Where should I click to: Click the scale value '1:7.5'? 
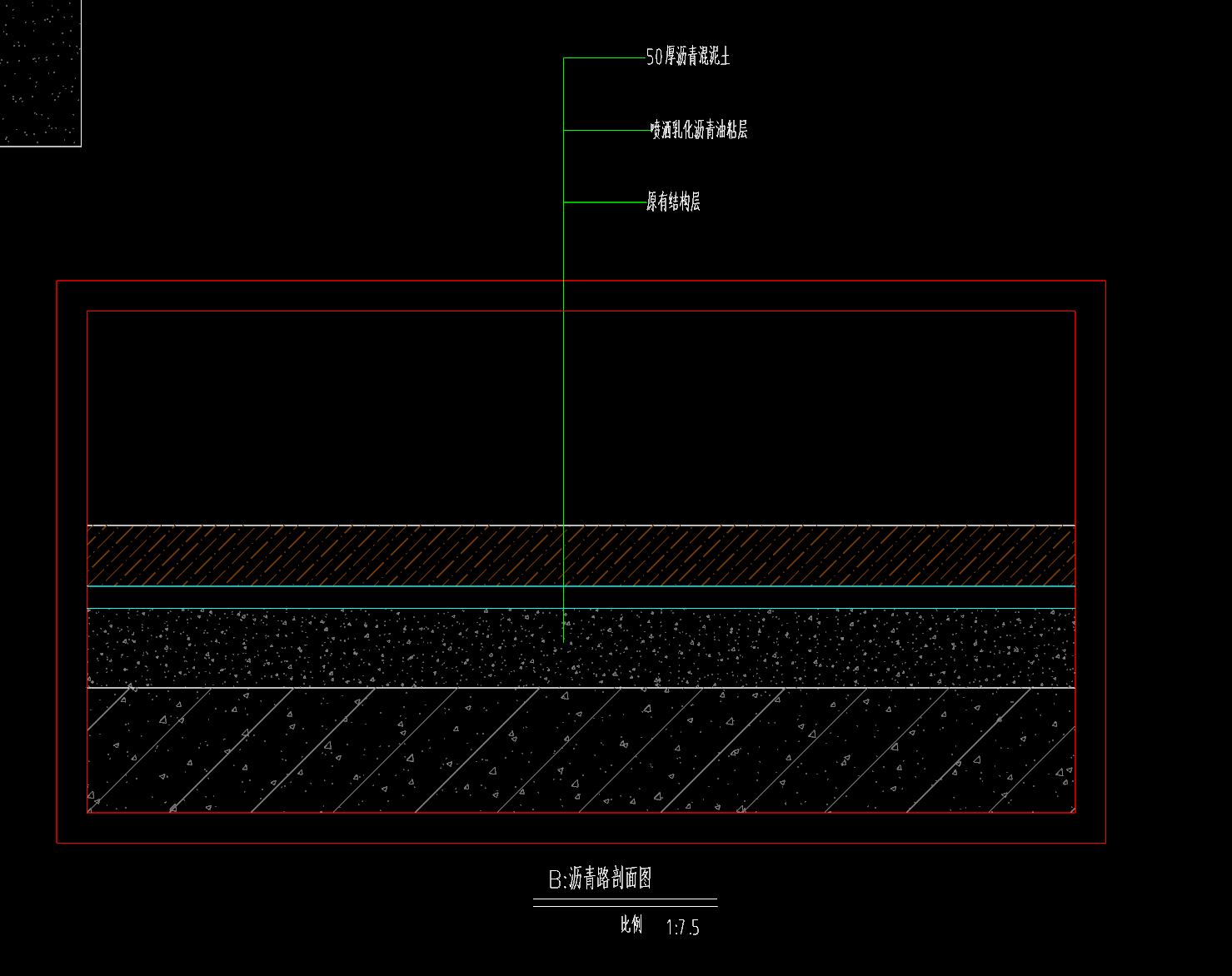[682, 928]
